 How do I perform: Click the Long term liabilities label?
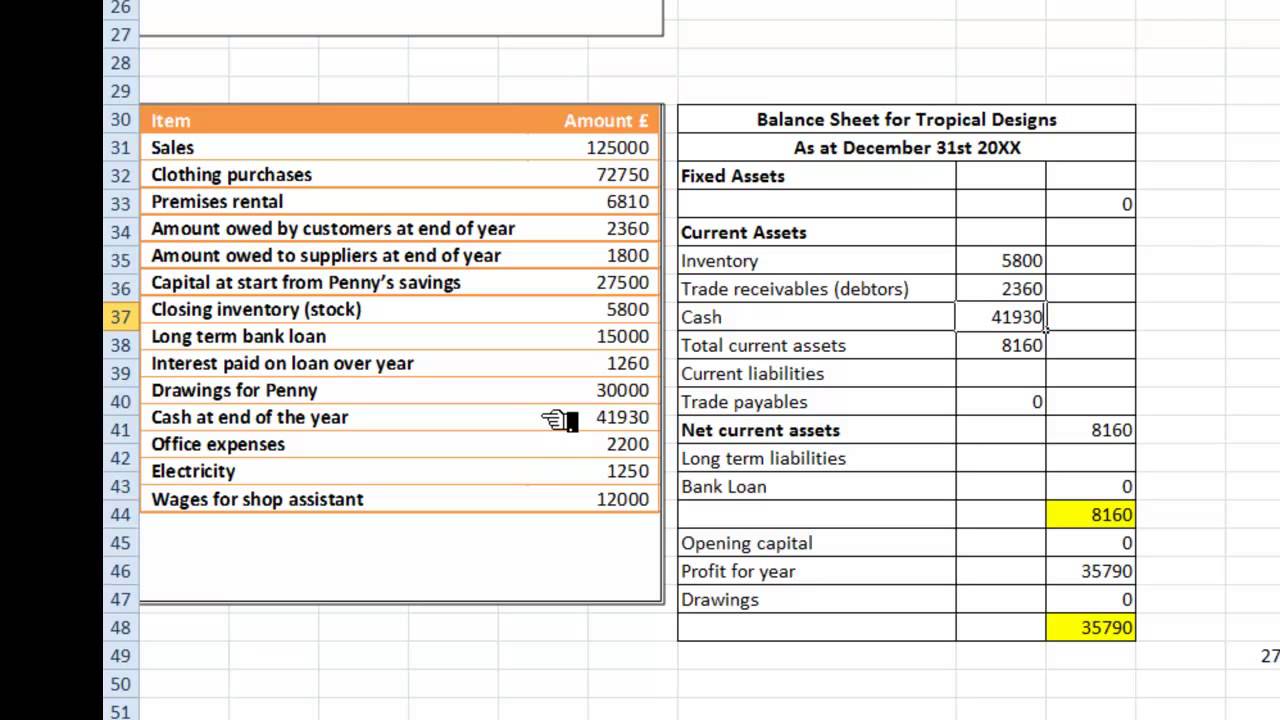[x=763, y=458]
